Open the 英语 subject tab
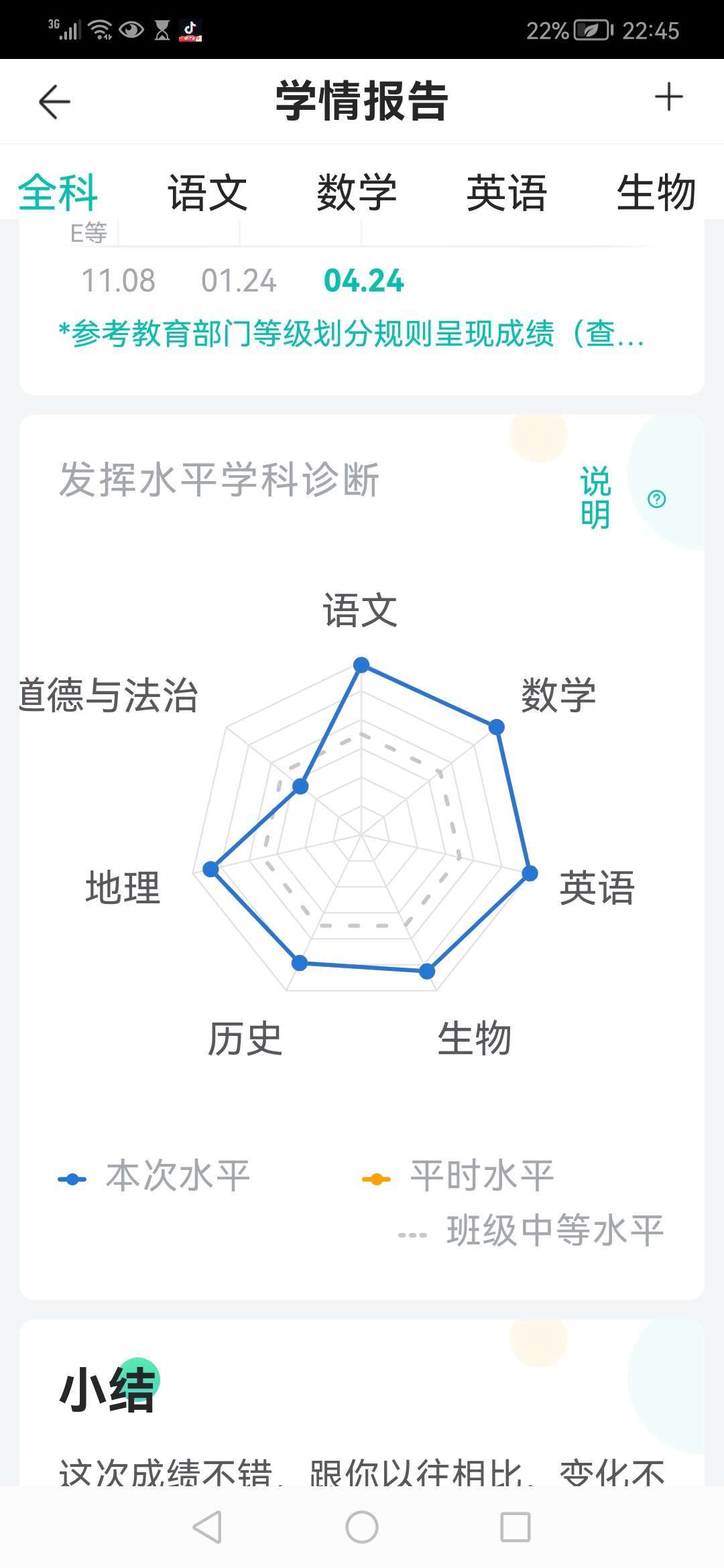Screen dimensions: 724x1568 coord(507,193)
